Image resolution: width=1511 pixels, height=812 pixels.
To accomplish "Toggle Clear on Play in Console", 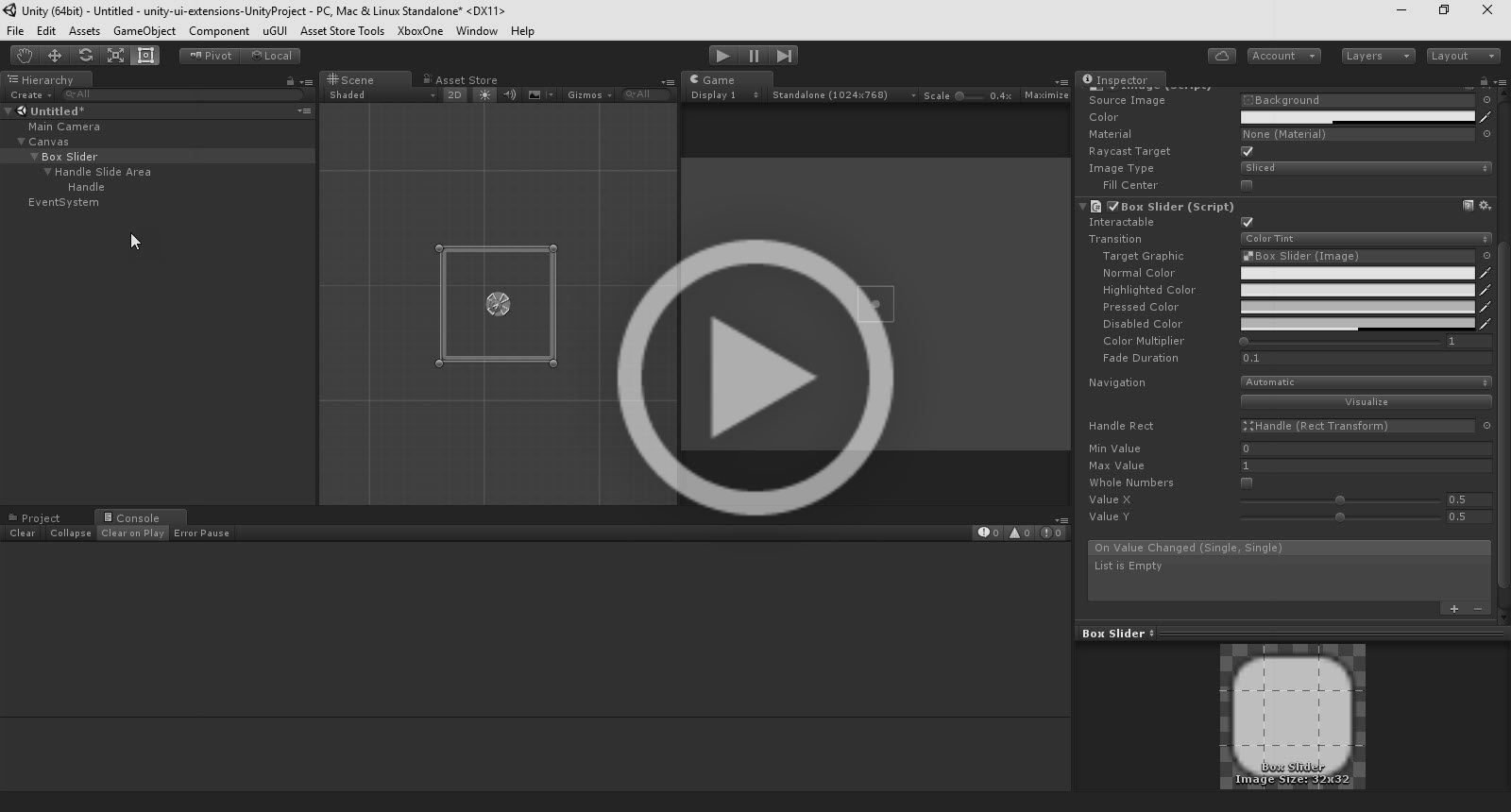I will [132, 533].
